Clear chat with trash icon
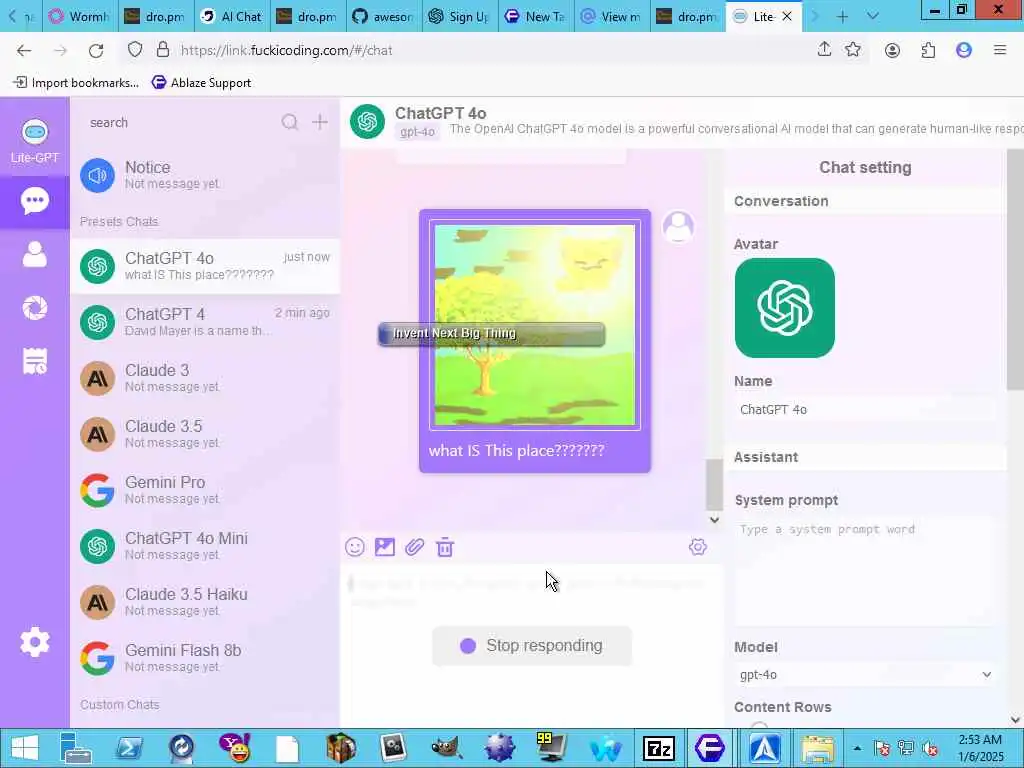This screenshot has width=1024, height=768. pyautogui.click(x=445, y=547)
